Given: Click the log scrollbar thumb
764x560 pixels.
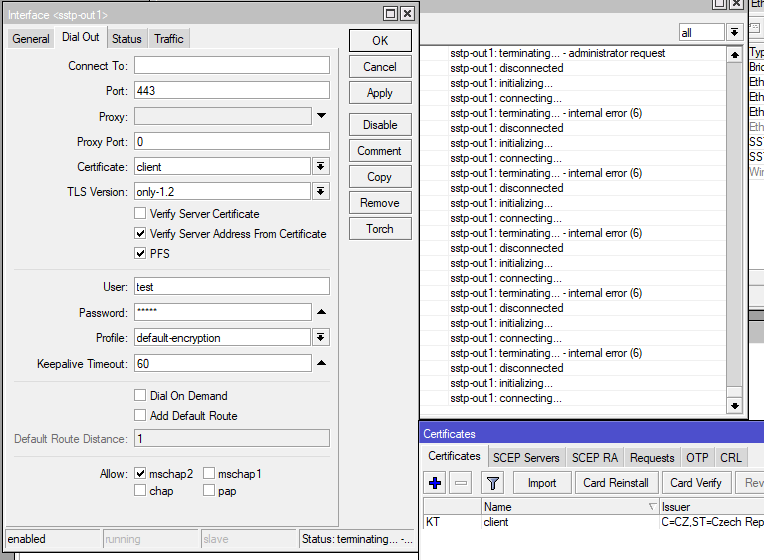Looking at the screenshot, I should pos(734,392).
